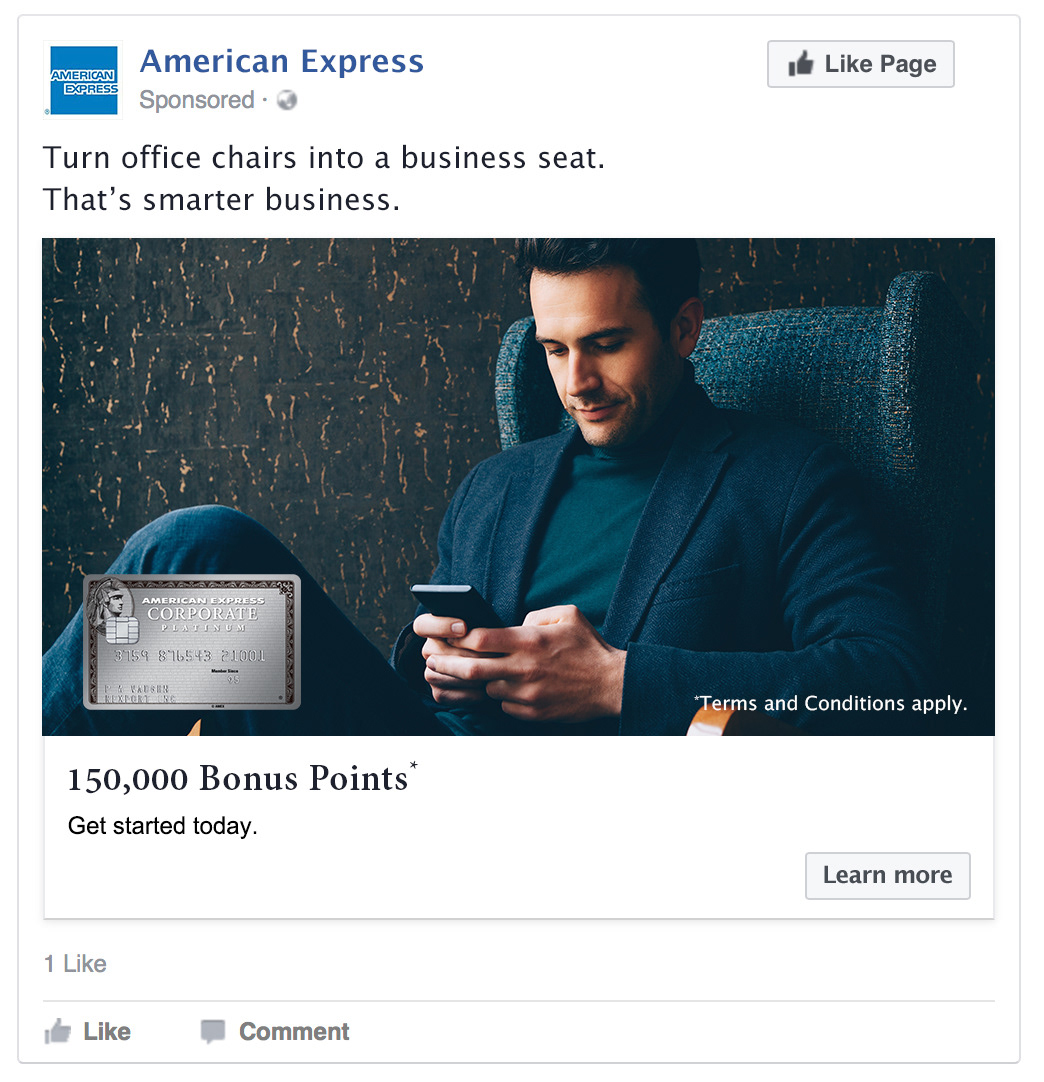Click the Like Page button
The width and height of the screenshot is (1044, 1082).
click(860, 64)
